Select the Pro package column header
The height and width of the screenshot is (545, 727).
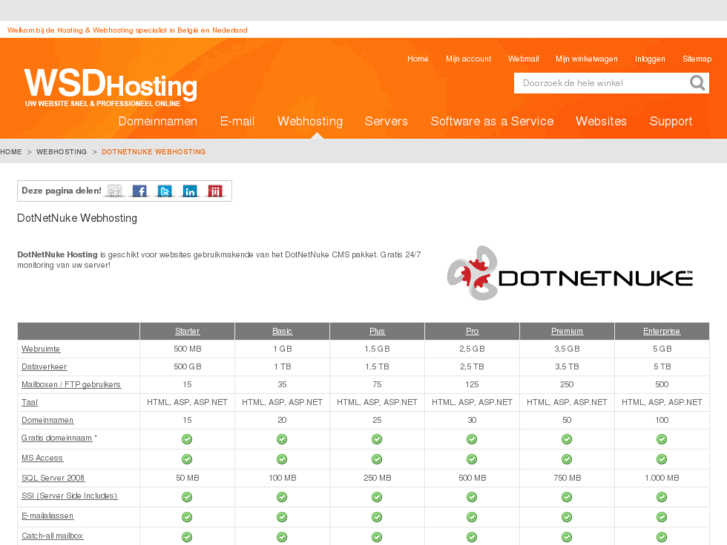(472, 331)
